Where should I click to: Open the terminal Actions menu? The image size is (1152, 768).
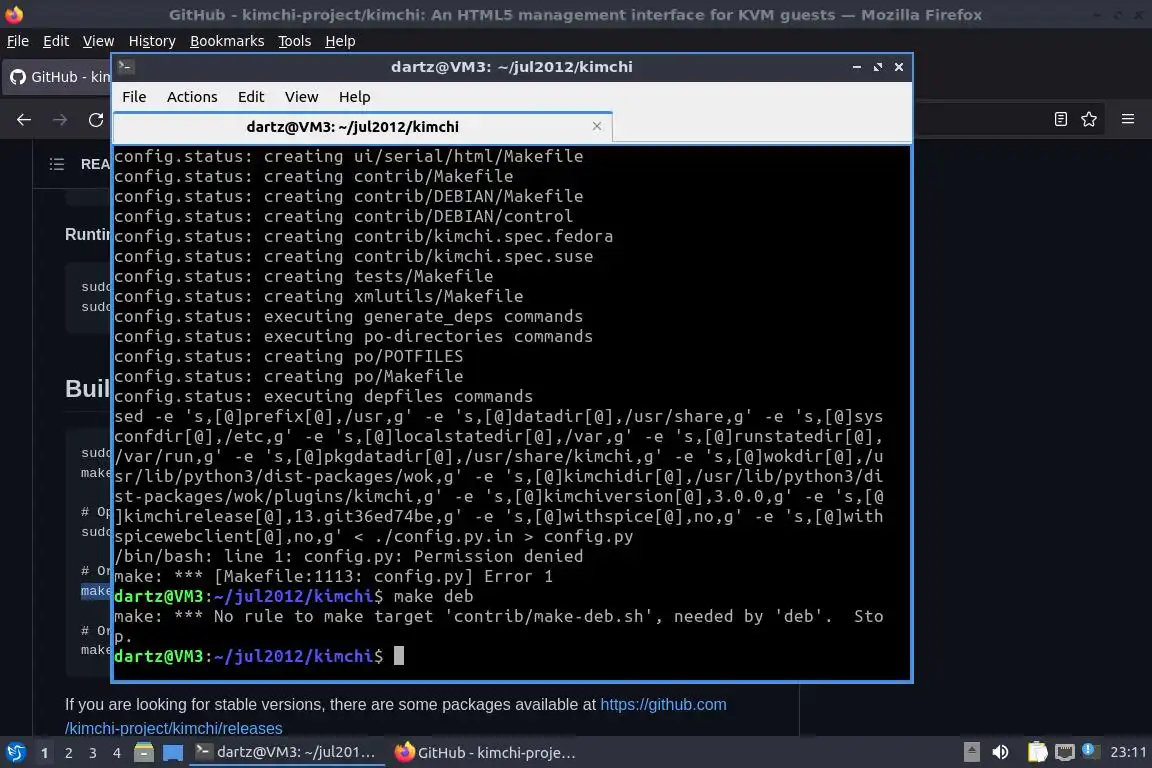point(192,97)
